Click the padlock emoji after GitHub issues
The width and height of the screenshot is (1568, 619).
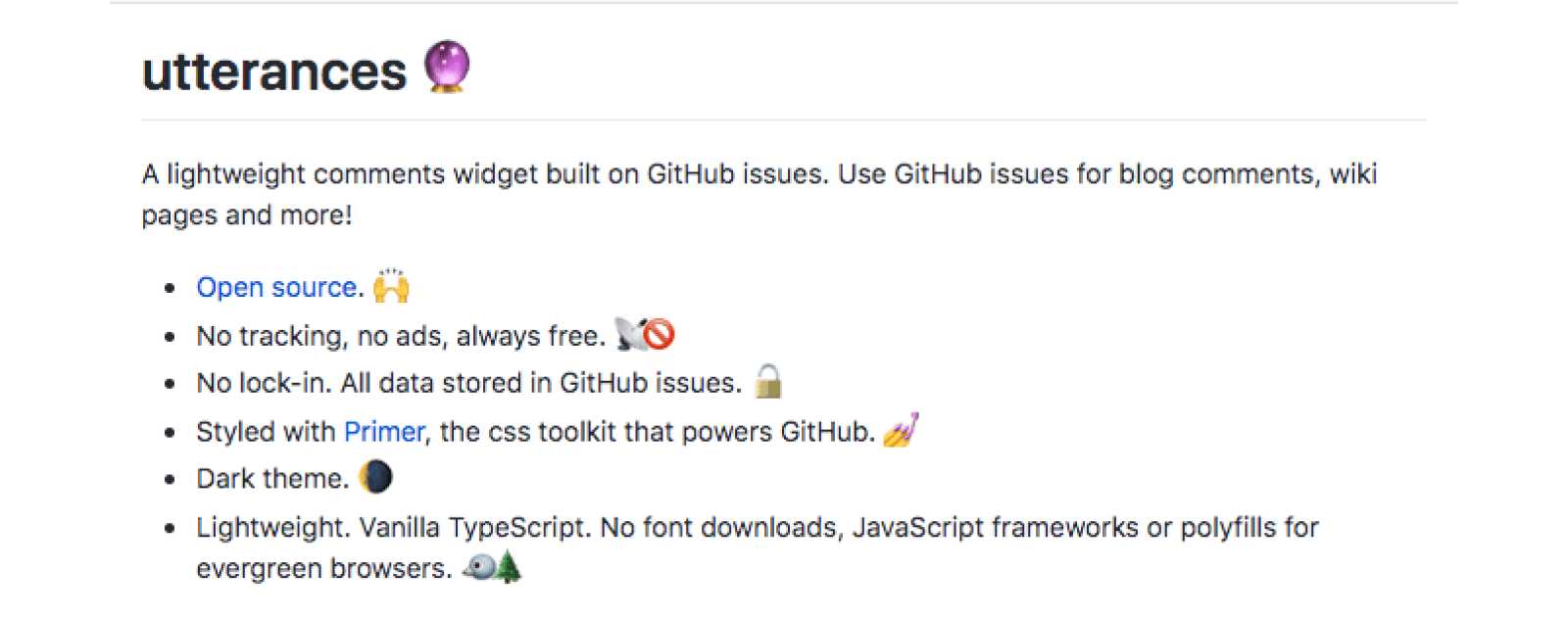pyautogui.click(x=768, y=381)
